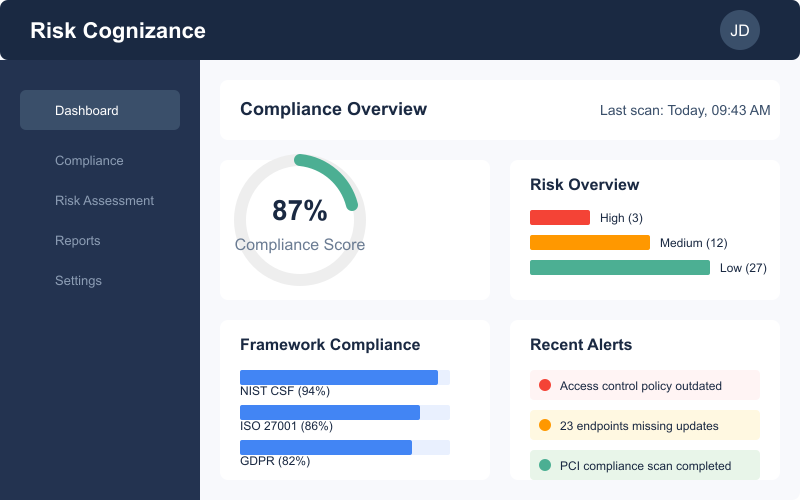Open Risk Assessment page
Viewport: 800px width, 500px height.
click(x=104, y=201)
